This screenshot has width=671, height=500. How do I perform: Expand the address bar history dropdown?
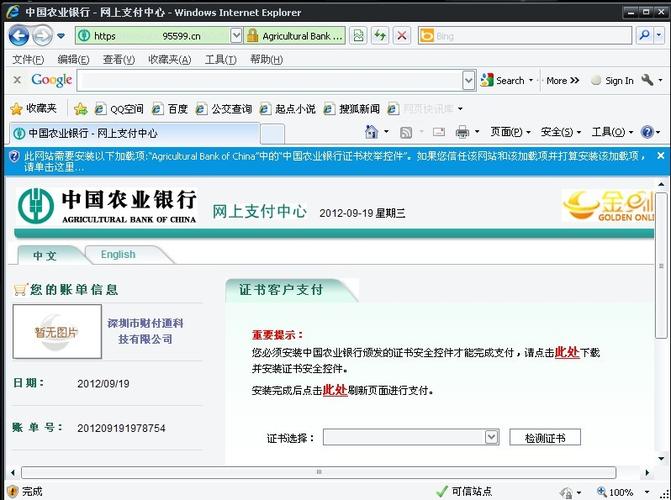click(236, 36)
